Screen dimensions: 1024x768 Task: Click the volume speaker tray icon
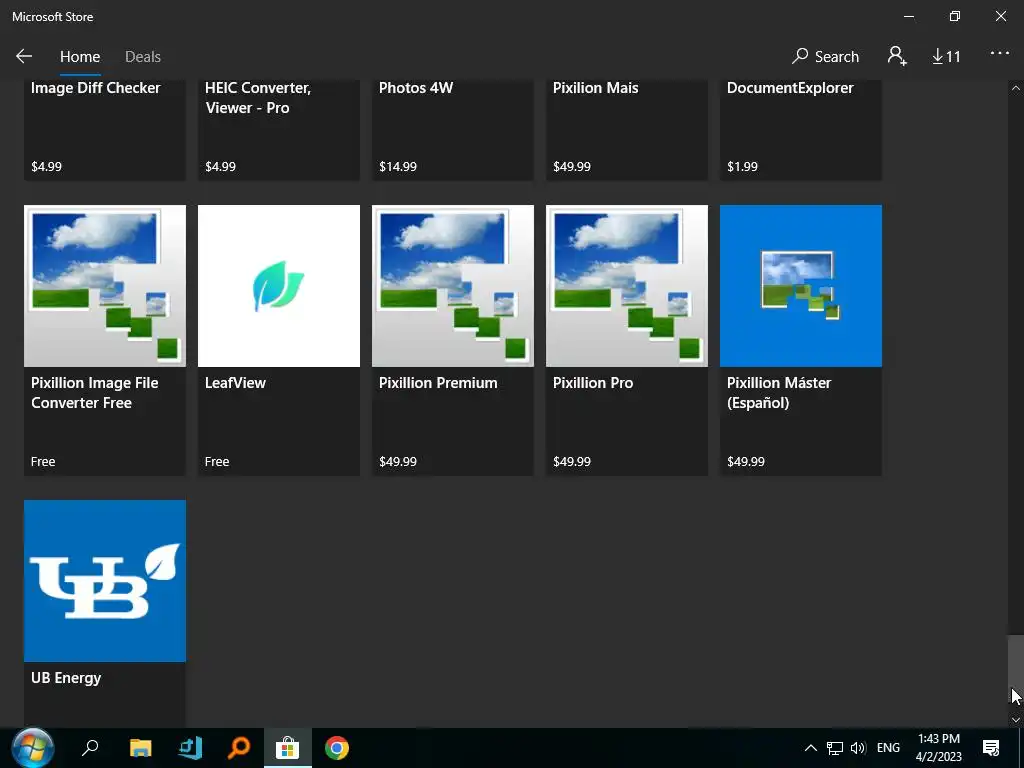click(x=858, y=748)
